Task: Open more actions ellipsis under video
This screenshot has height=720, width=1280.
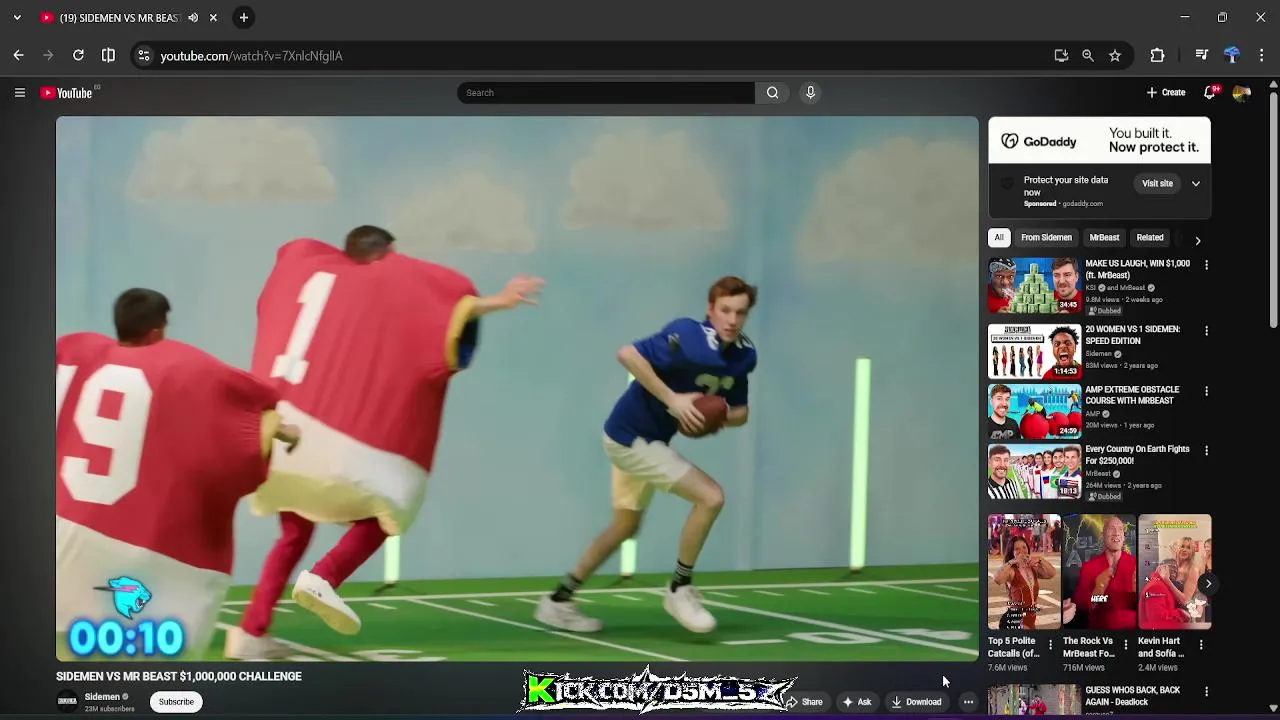Action: [968, 702]
